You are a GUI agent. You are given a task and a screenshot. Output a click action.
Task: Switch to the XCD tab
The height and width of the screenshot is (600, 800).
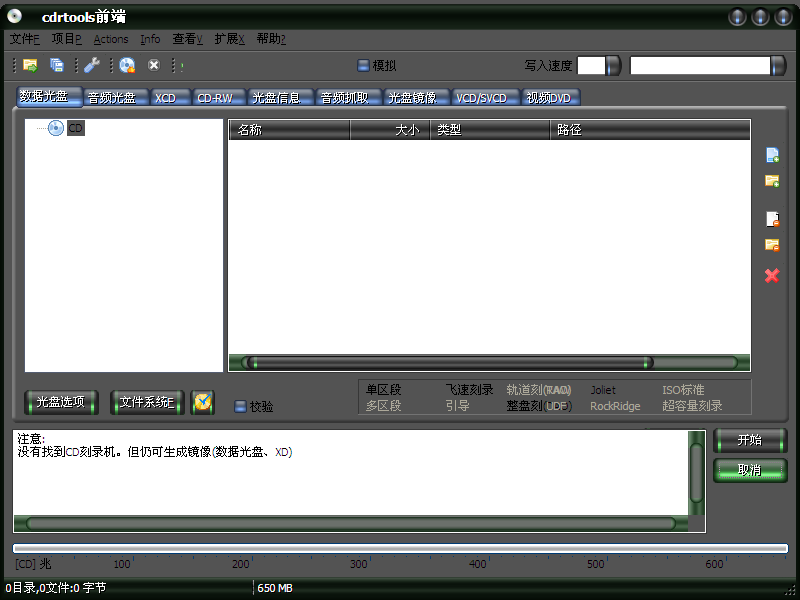click(170, 97)
